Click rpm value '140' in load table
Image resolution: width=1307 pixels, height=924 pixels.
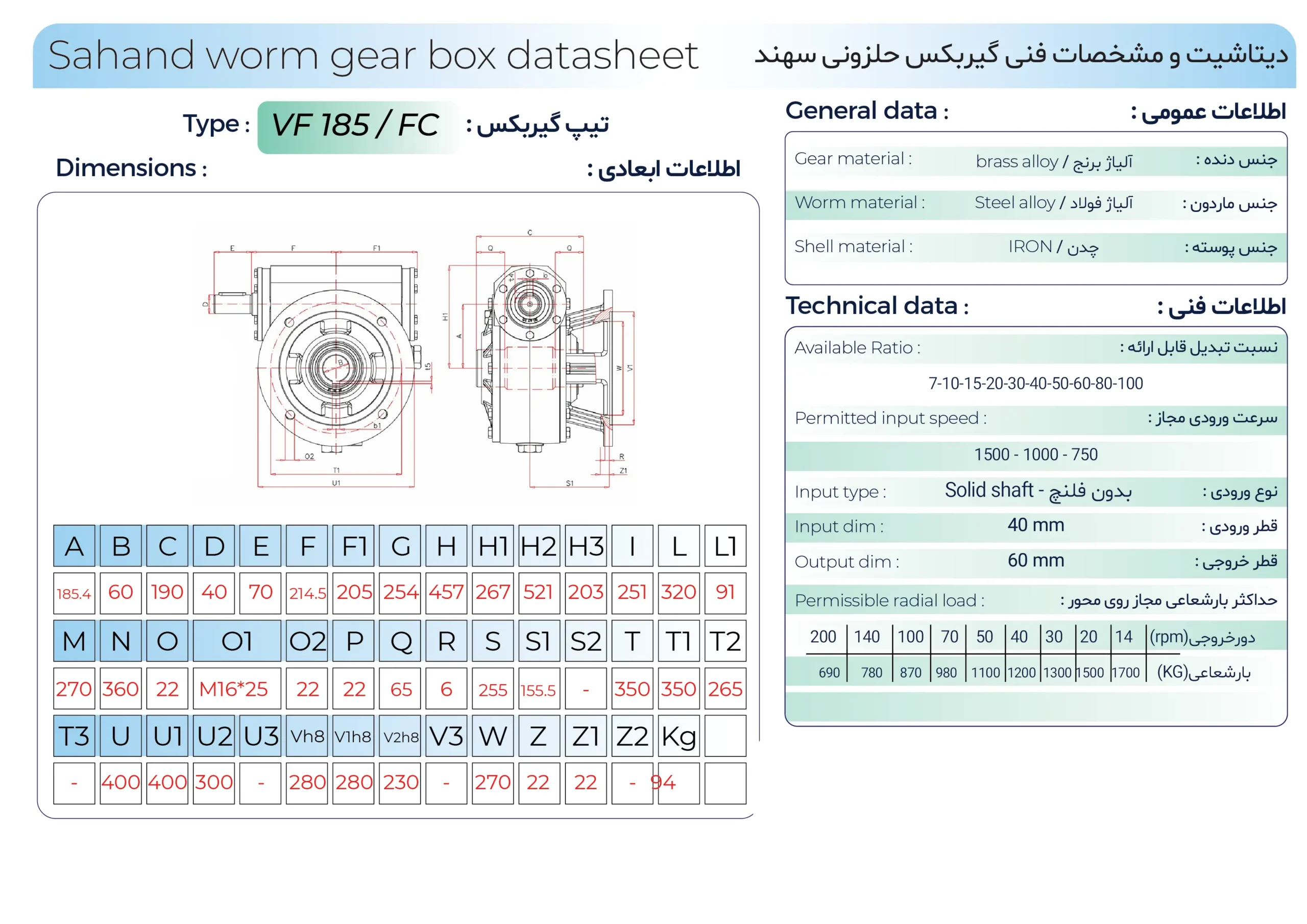tap(866, 637)
